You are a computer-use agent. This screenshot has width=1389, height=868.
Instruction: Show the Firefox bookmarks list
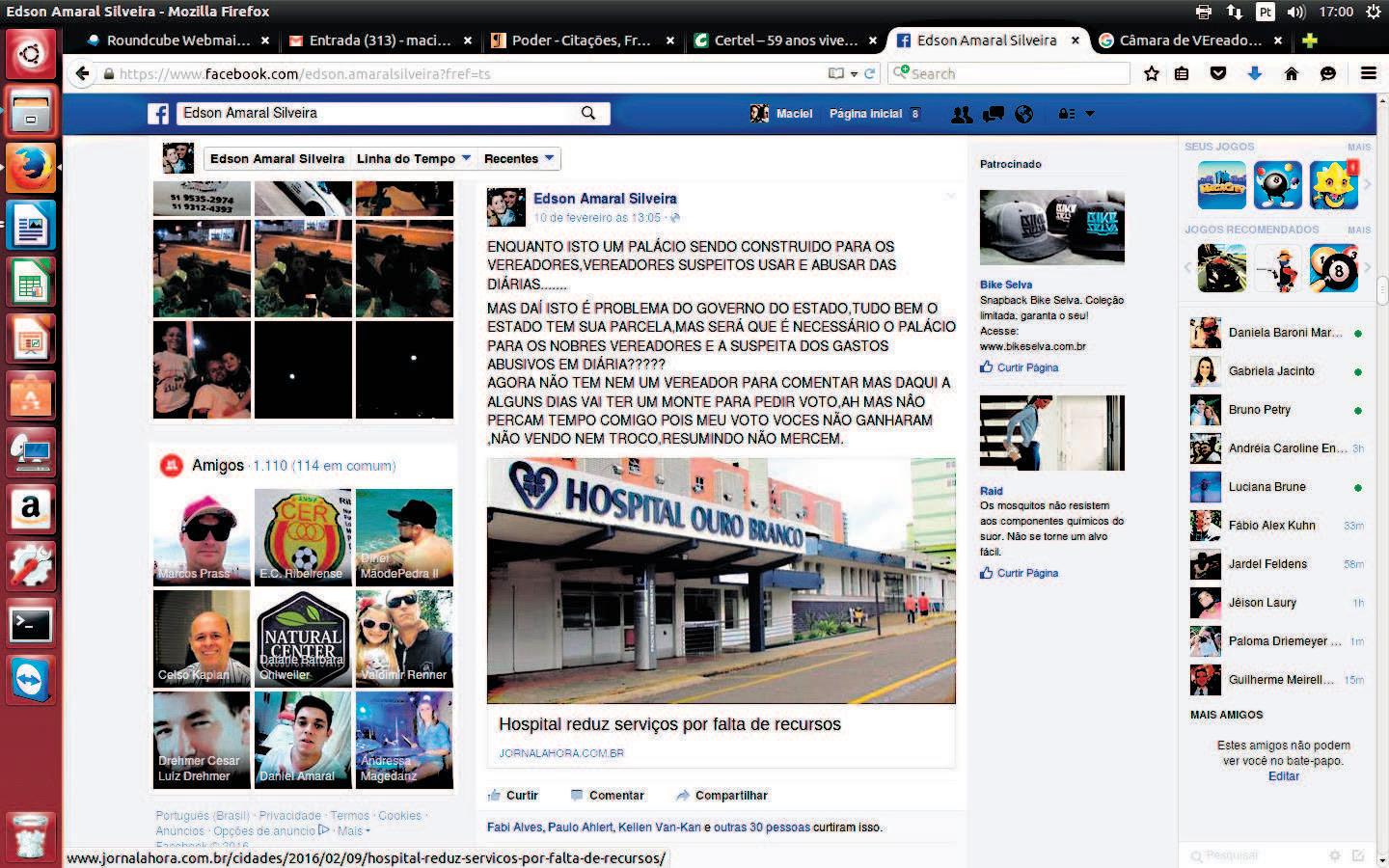pyautogui.click(x=1182, y=73)
